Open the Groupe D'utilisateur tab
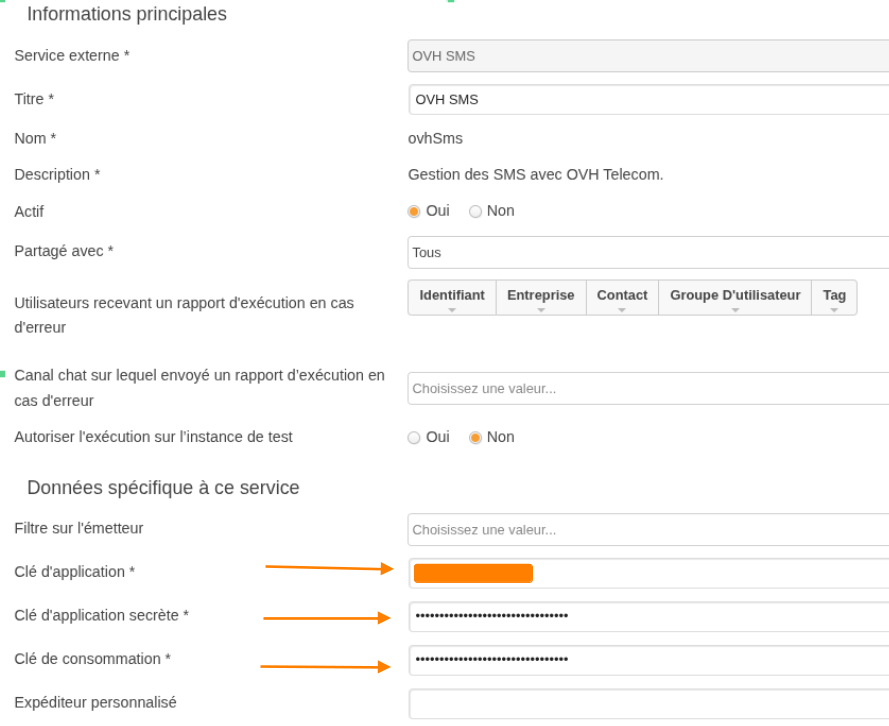This screenshot has width=889, height=726. [x=735, y=298]
